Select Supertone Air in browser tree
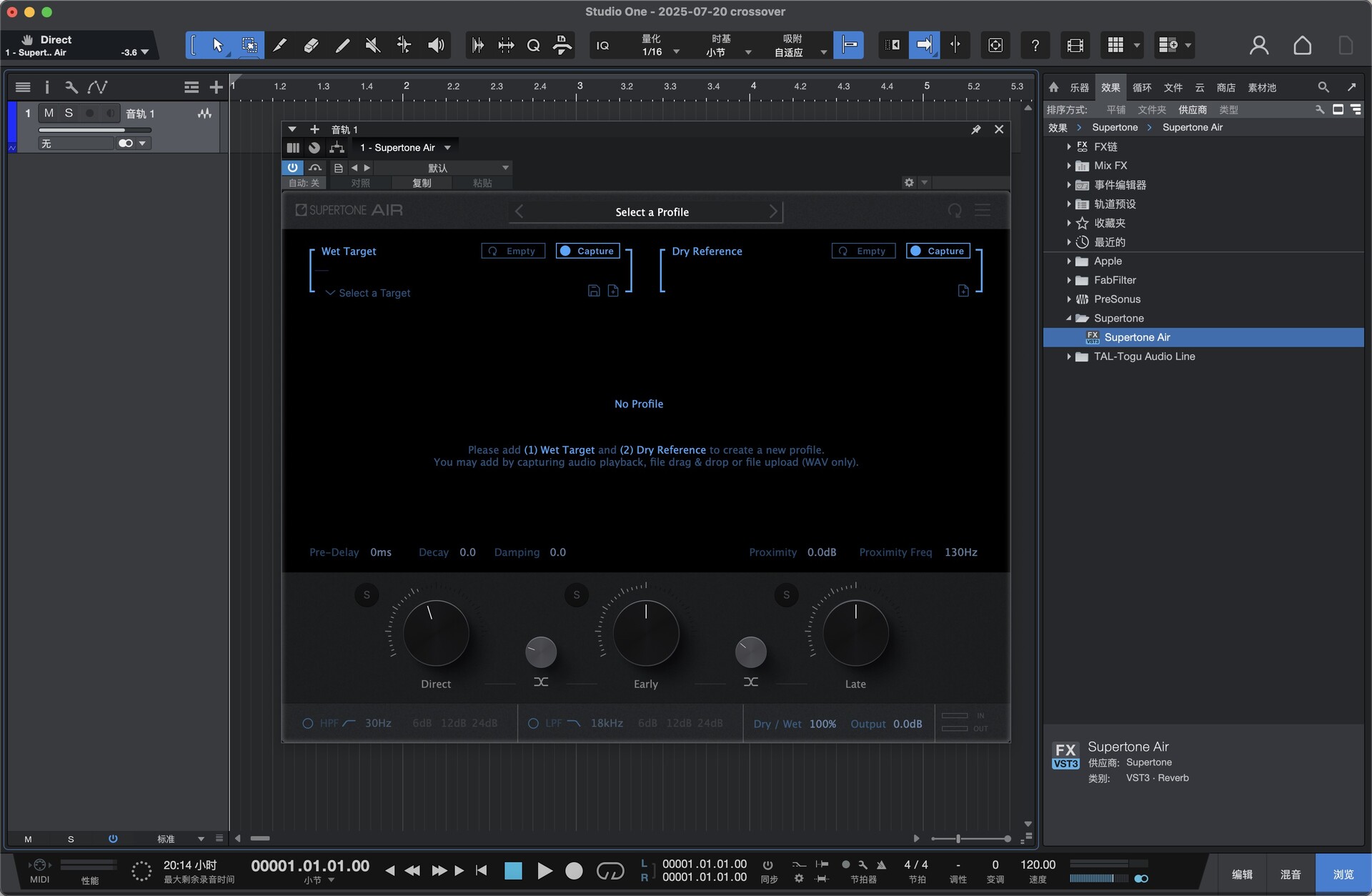The image size is (1372, 896). pos(1203,337)
